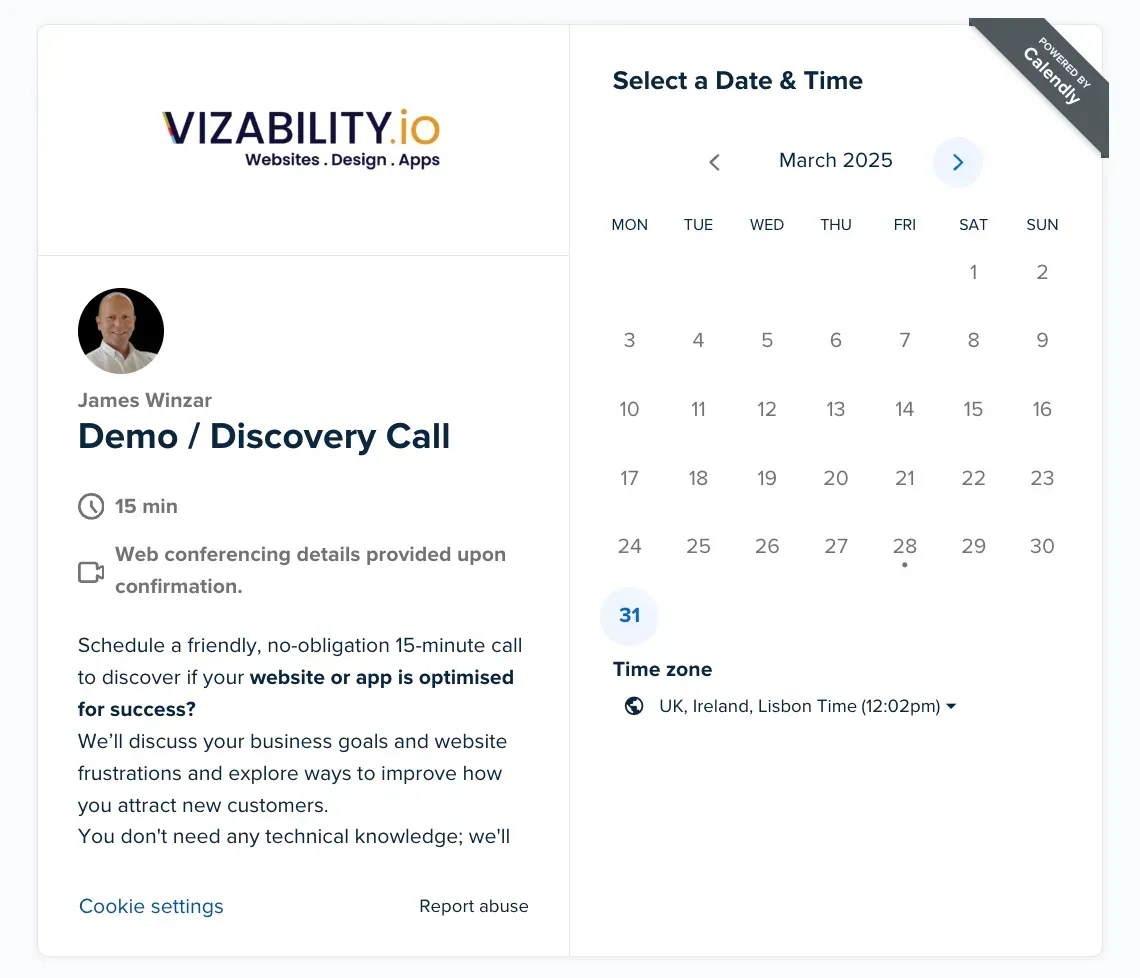
Task: Click date 16 in the calendar
Action: pyautogui.click(x=1042, y=409)
